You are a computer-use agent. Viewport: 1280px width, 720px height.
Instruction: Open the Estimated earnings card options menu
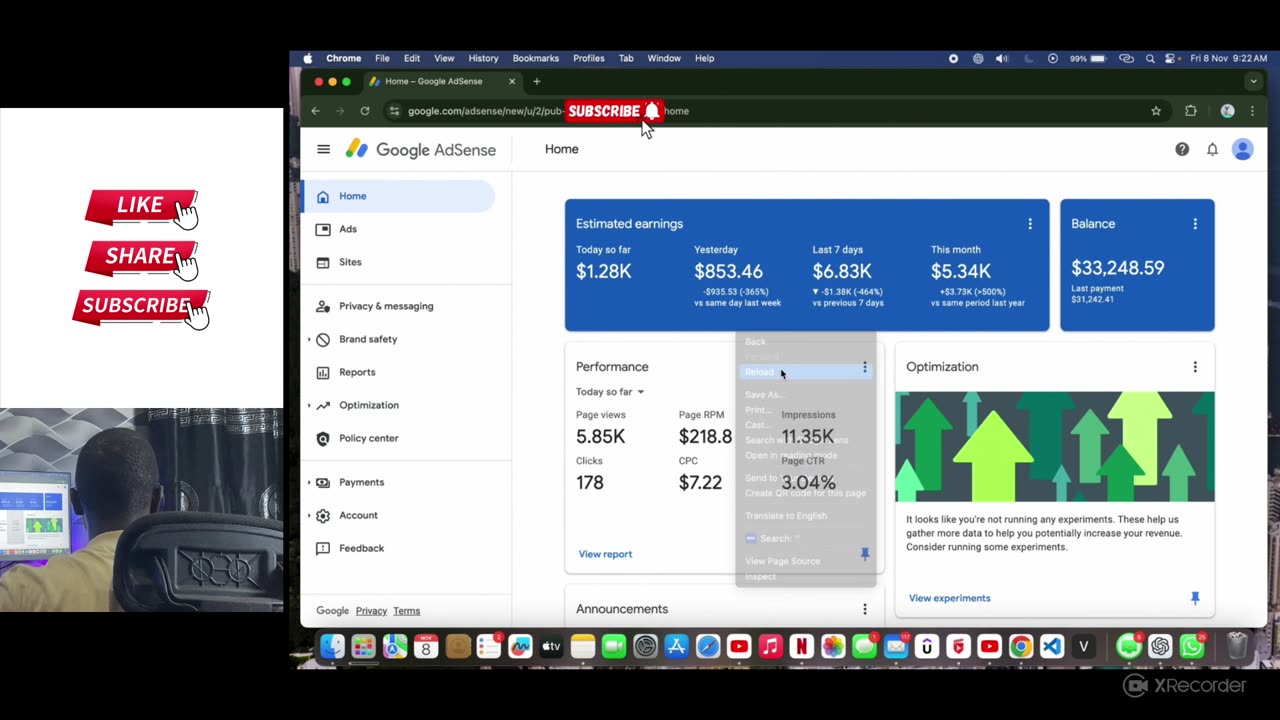tap(1030, 224)
